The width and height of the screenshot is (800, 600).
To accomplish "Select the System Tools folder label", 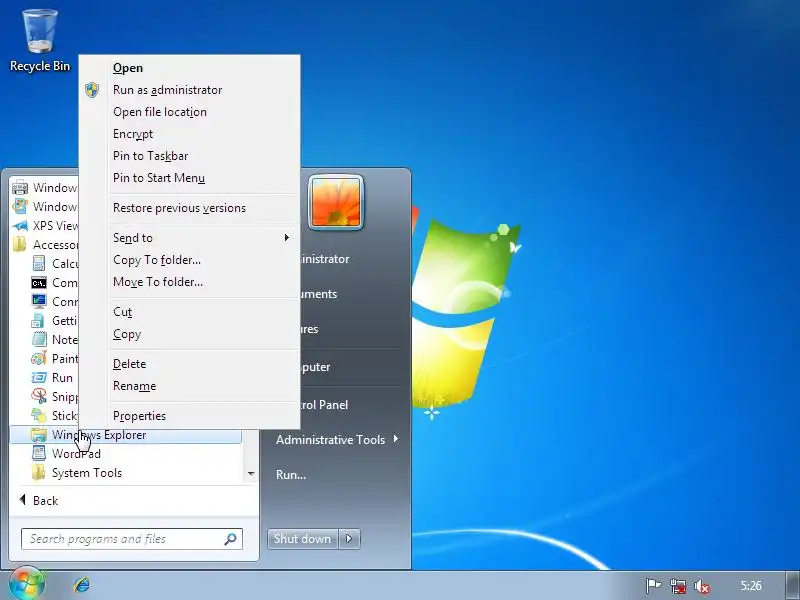I will point(87,473).
